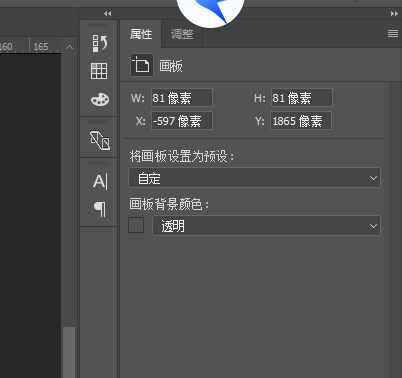The image size is (402, 378).
Task: Switch to the 属性 tab
Action: pos(141,34)
